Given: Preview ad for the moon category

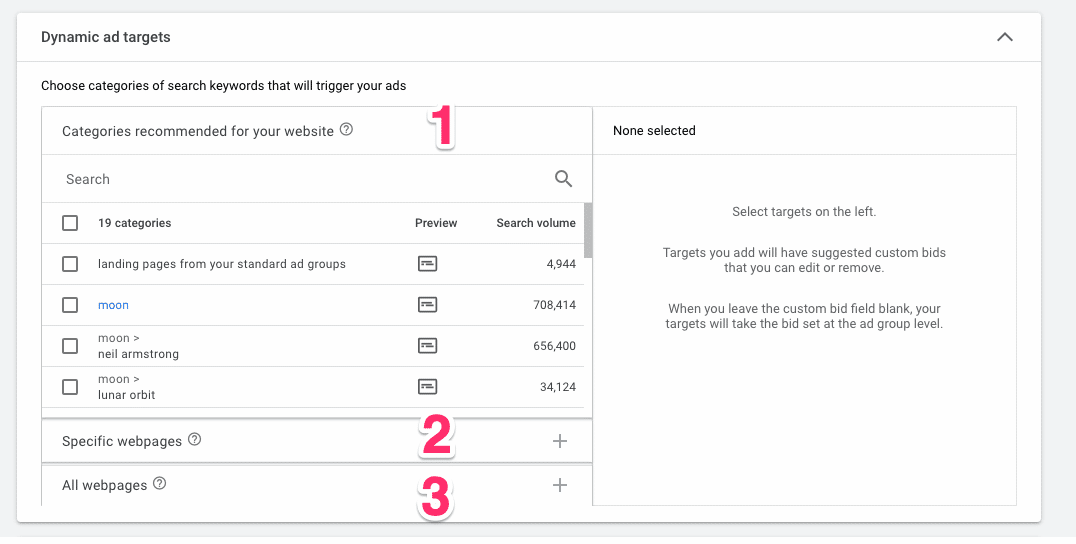Looking at the screenshot, I should point(428,305).
